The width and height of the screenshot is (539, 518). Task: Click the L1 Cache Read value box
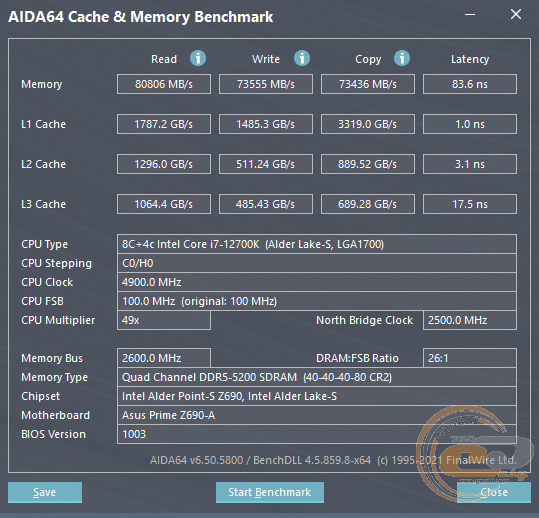pyautogui.click(x=164, y=124)
